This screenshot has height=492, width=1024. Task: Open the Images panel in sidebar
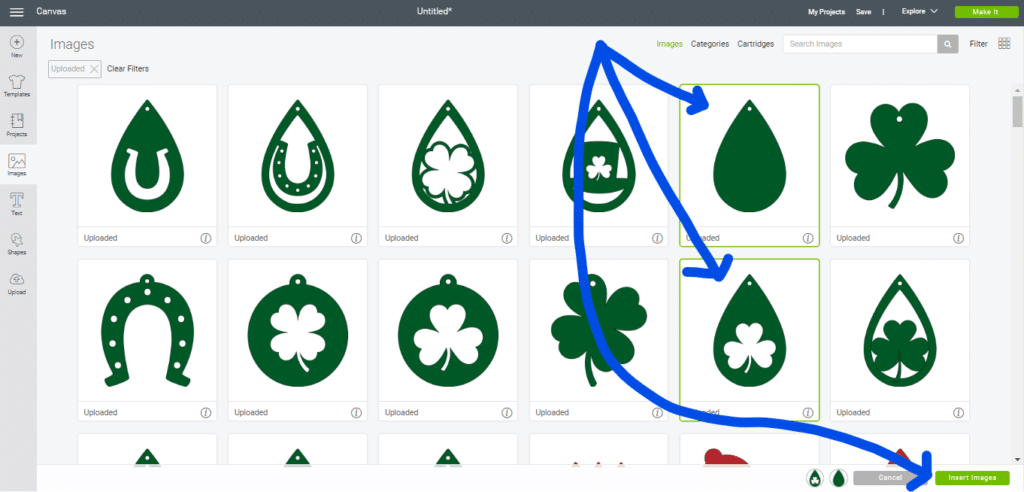click(17, 165)
